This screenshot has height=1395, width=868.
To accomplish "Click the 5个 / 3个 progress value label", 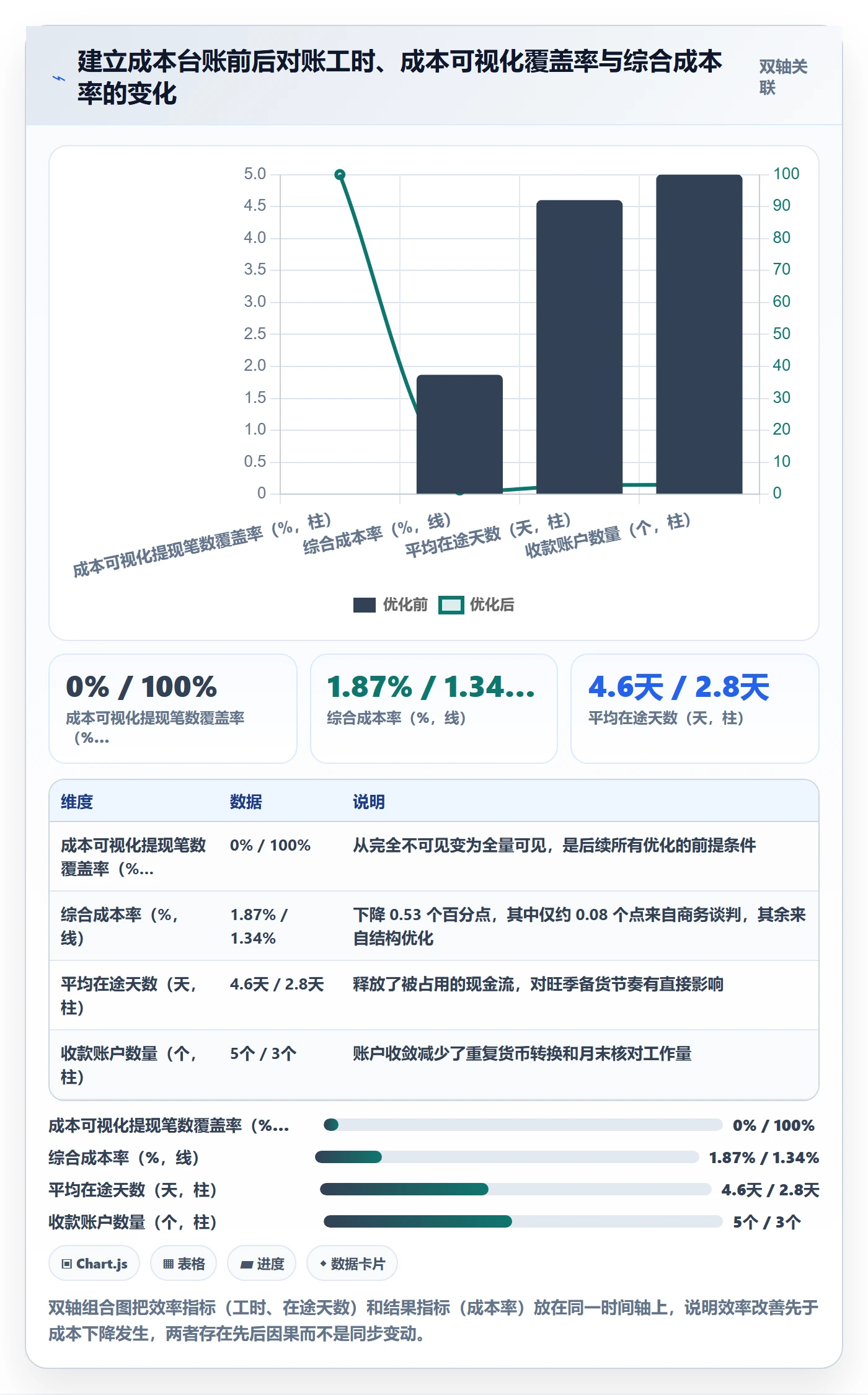I will (767, 1222).
